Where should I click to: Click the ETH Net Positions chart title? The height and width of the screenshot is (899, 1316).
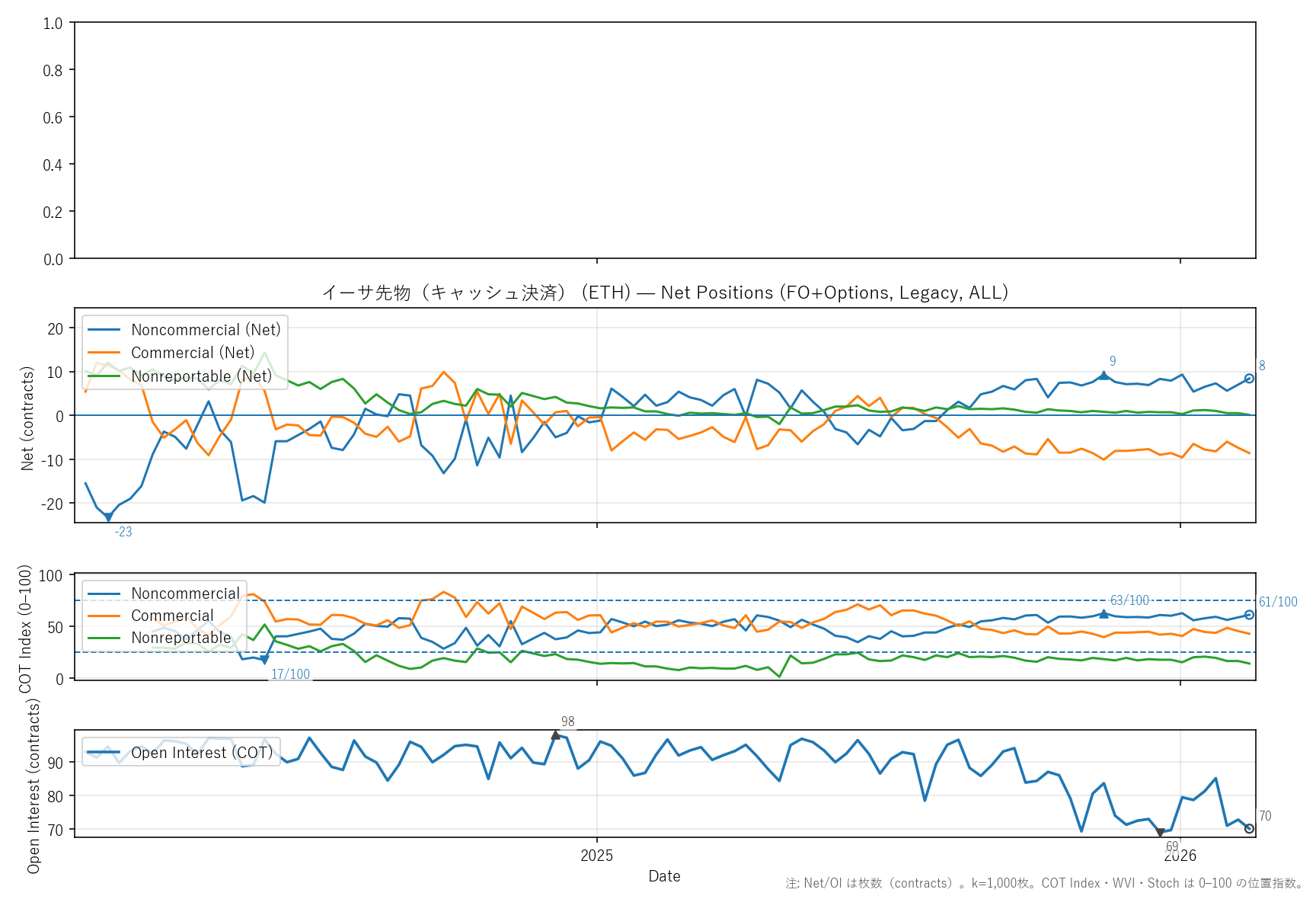coord(665,293)
